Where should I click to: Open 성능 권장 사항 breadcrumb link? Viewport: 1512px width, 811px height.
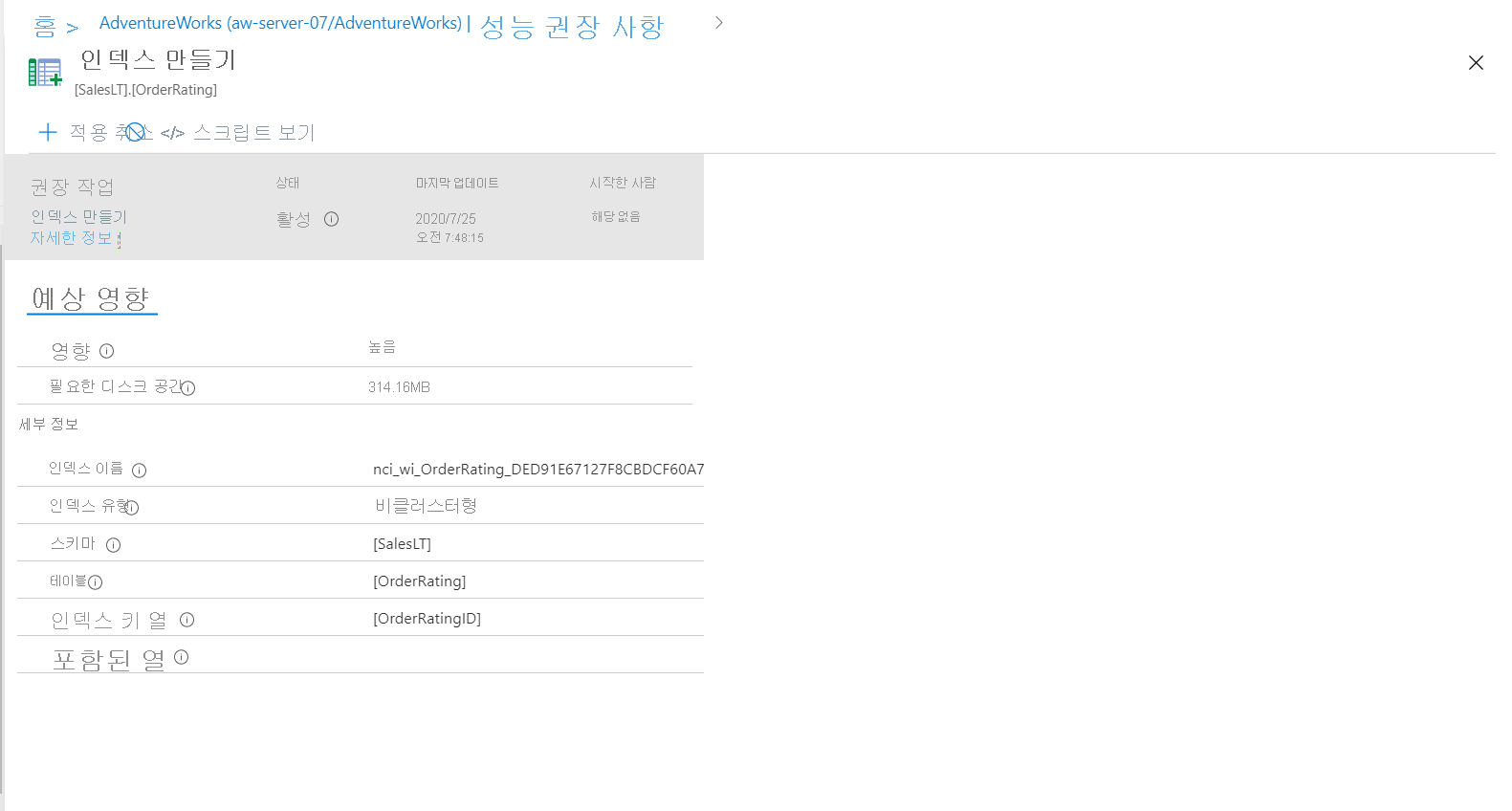(572, 27)
